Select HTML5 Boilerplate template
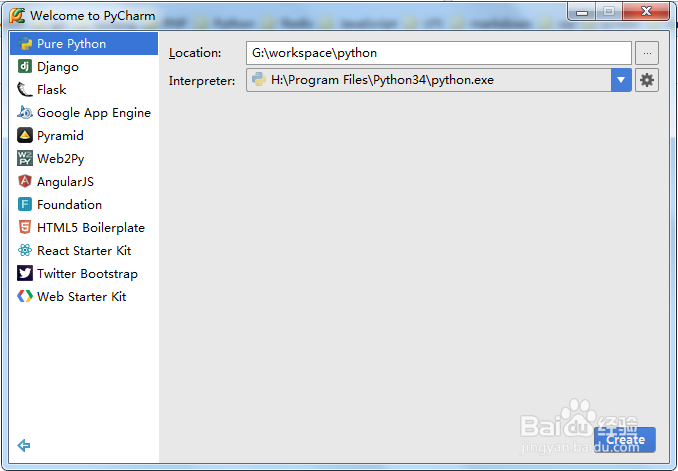 tap(84, 227)
